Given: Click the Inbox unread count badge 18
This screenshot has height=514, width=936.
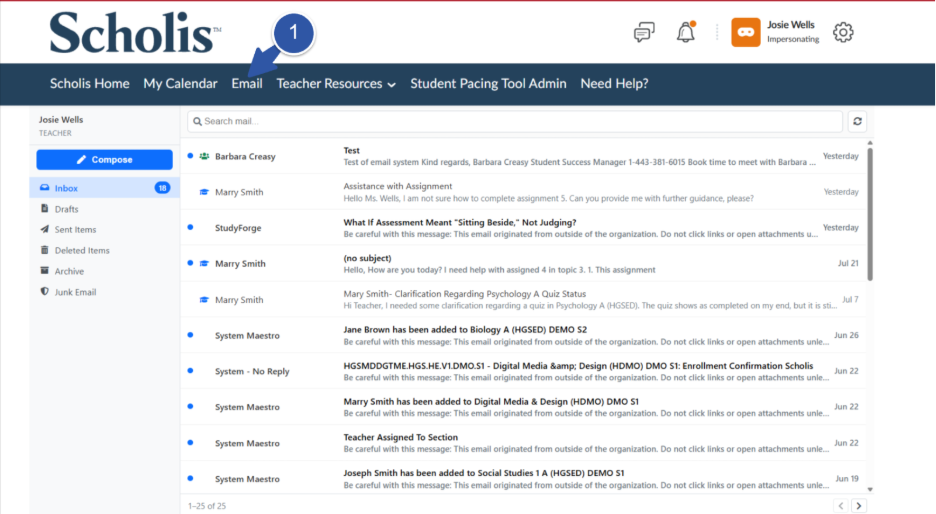Looking at the screenshot, I should [x=162, y=187].
